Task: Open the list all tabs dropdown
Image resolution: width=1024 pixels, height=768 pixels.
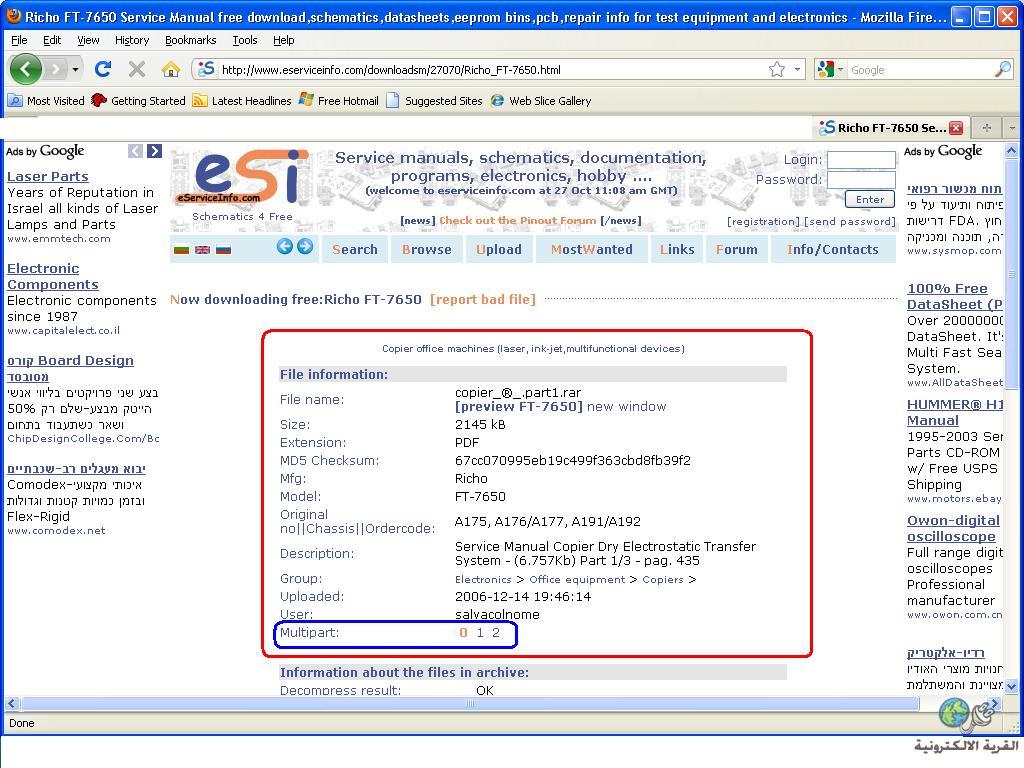Action: (x=1012, y=128)
